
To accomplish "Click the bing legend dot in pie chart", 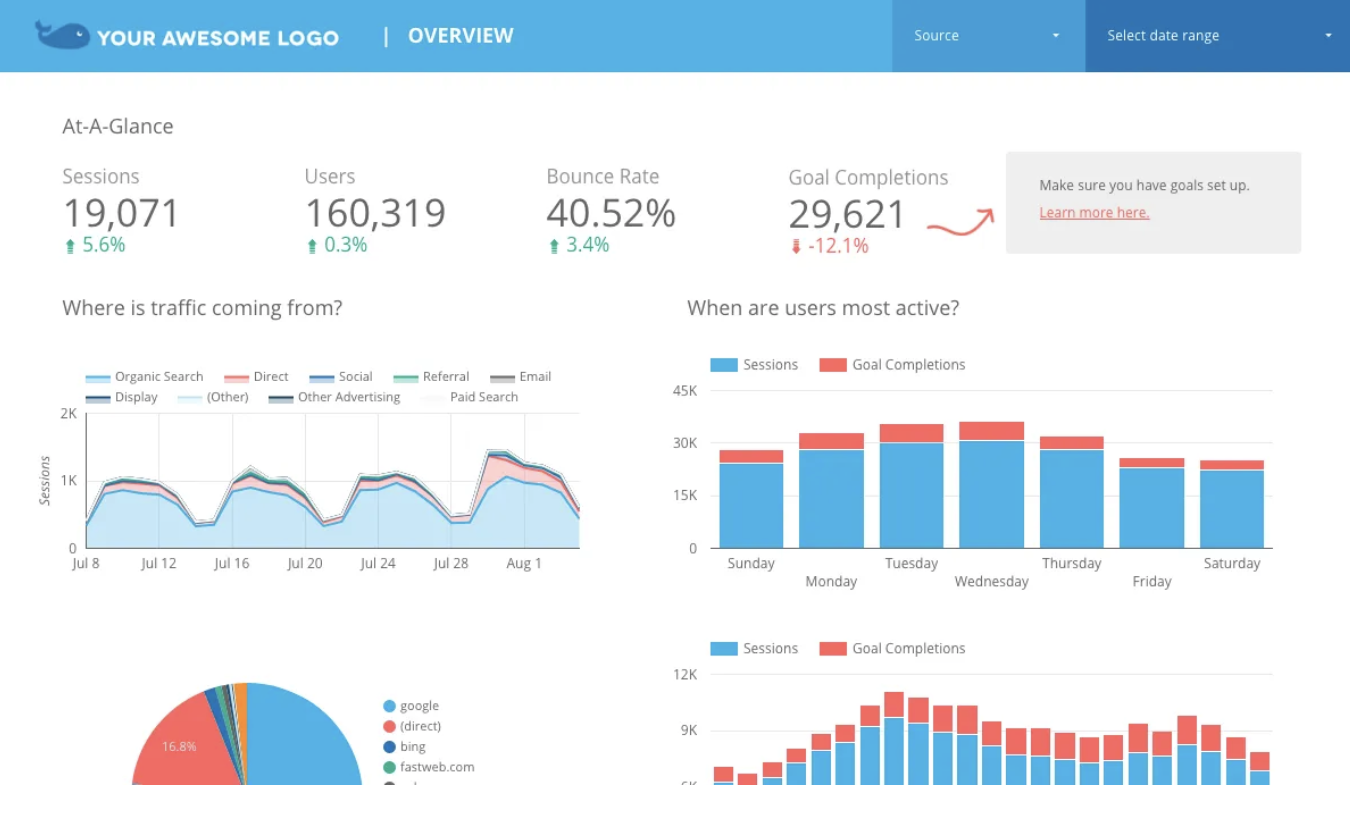I will pyautogui.click(x=389, y=747).
